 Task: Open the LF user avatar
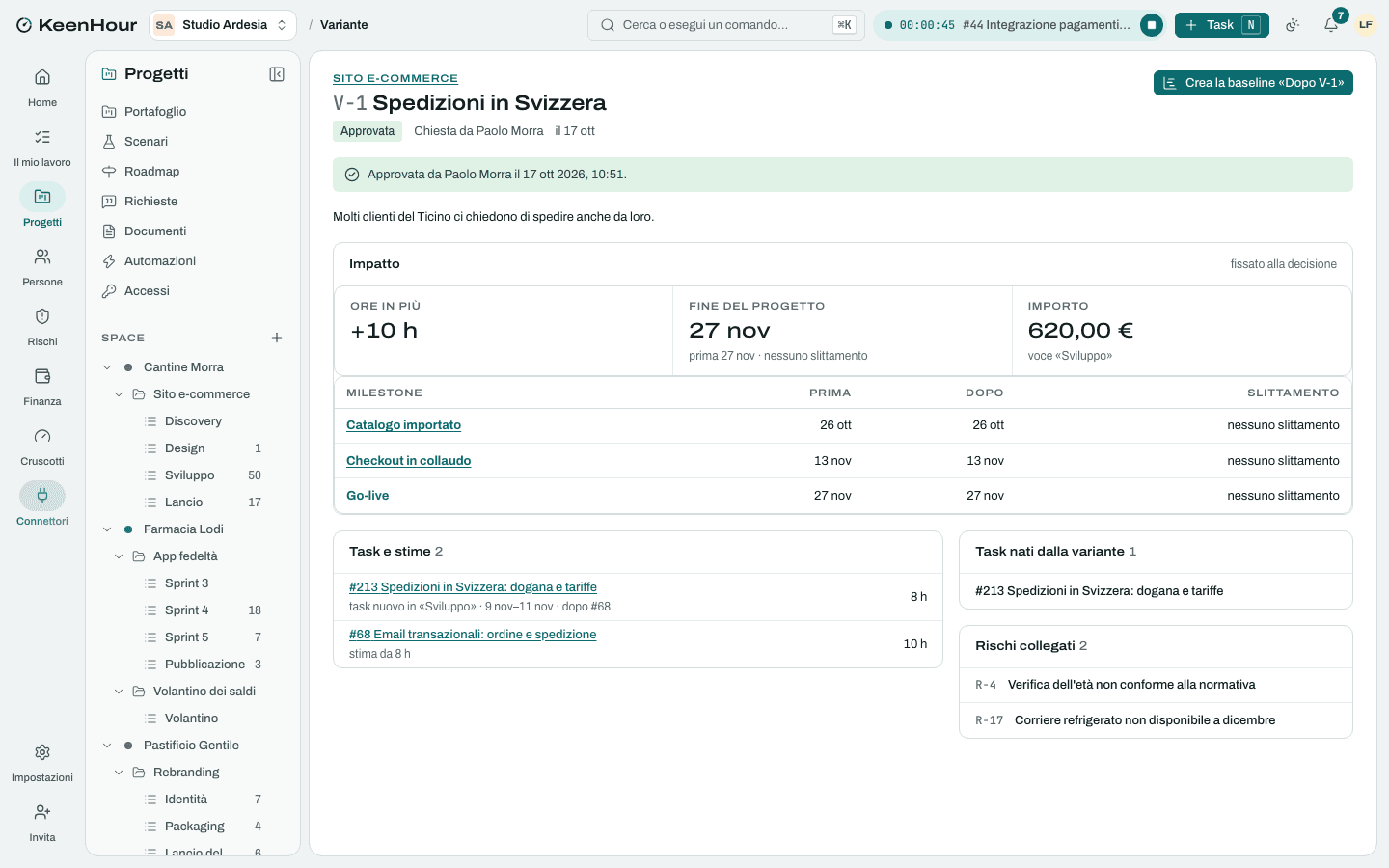pos(1366,25)
